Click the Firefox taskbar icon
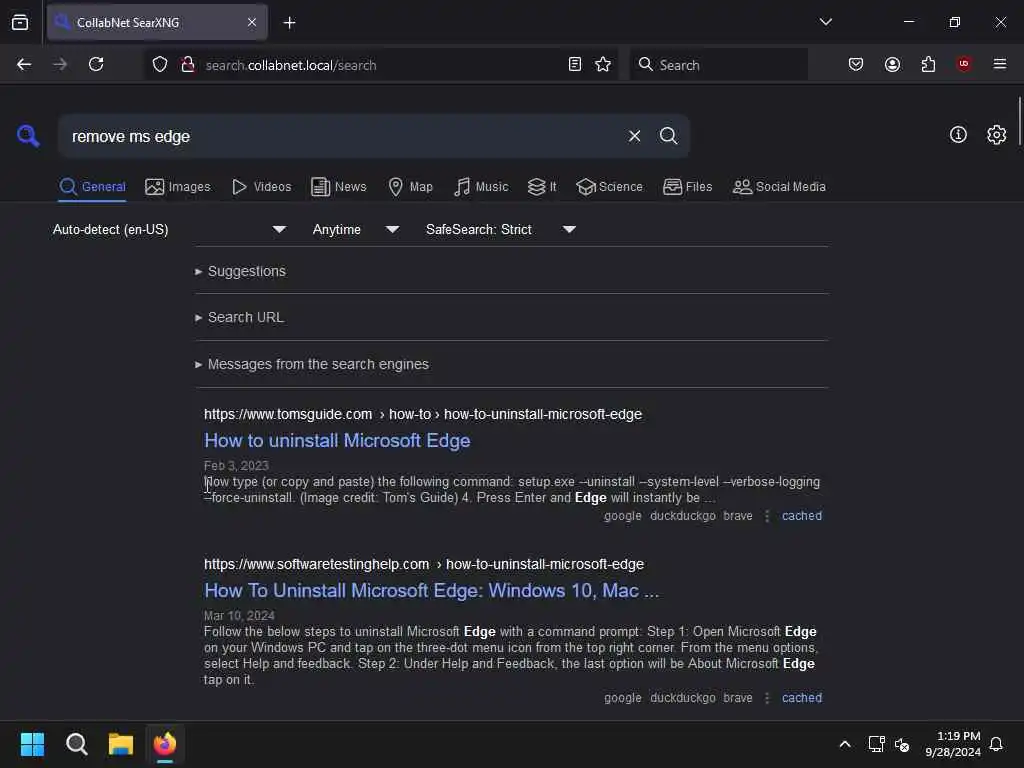 click(x=165, y=744)
